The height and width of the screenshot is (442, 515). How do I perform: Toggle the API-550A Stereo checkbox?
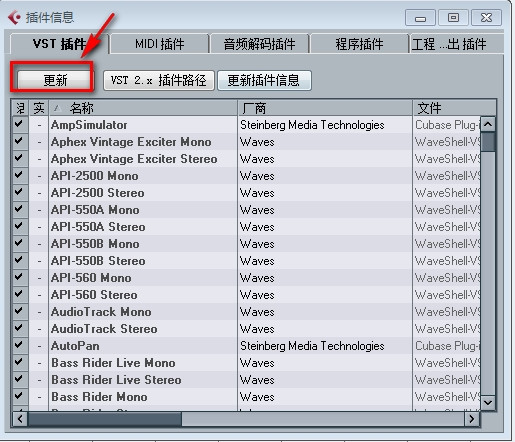[19, 226]
